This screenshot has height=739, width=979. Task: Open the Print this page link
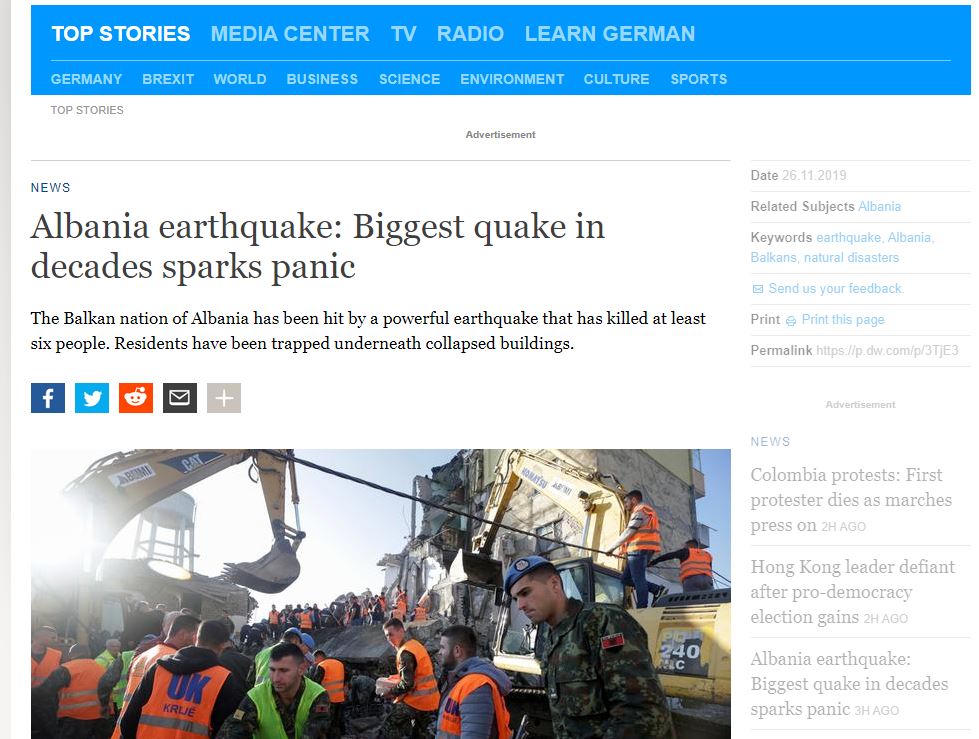click(x=843, y=320)
